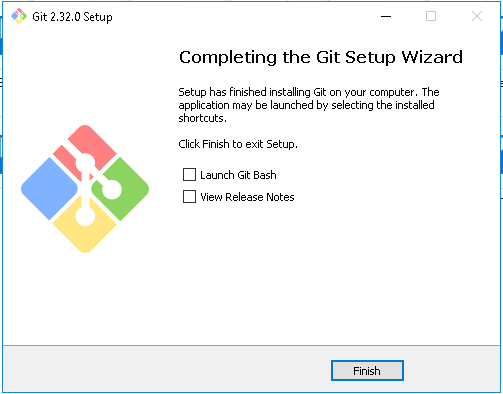Click the large Git logo image

click(x=85, y=189)
